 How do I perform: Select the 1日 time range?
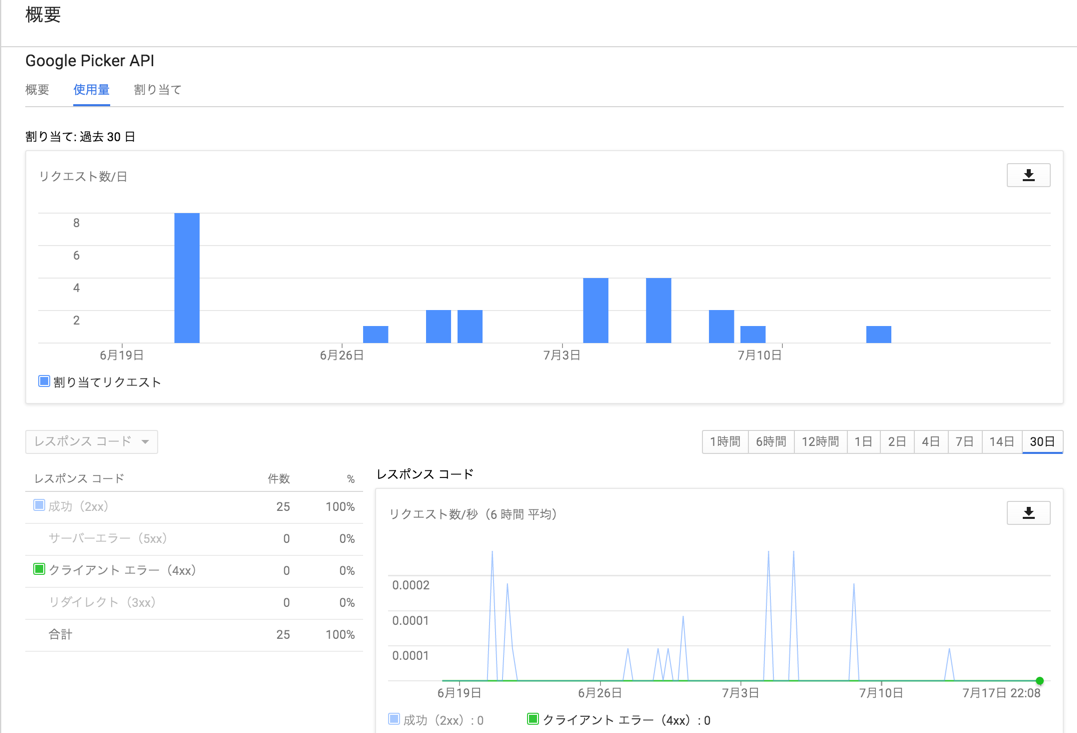point(863,441)
